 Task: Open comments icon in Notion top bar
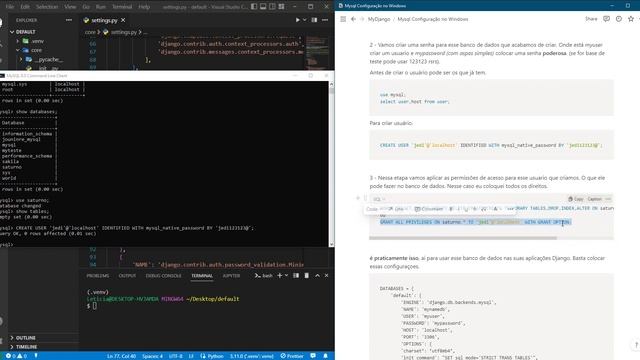pos(607,19)
